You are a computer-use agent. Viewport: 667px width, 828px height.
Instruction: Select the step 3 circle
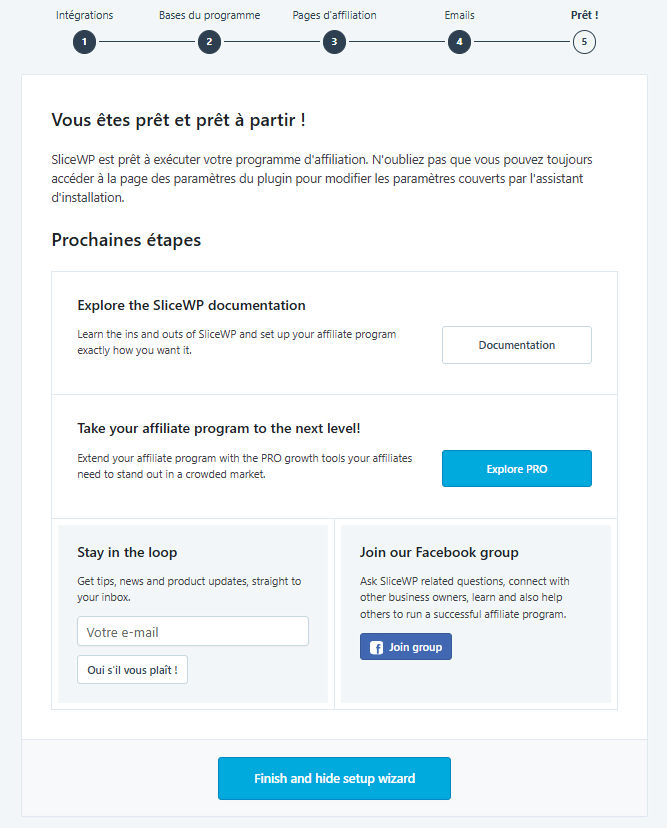[334, 42]
